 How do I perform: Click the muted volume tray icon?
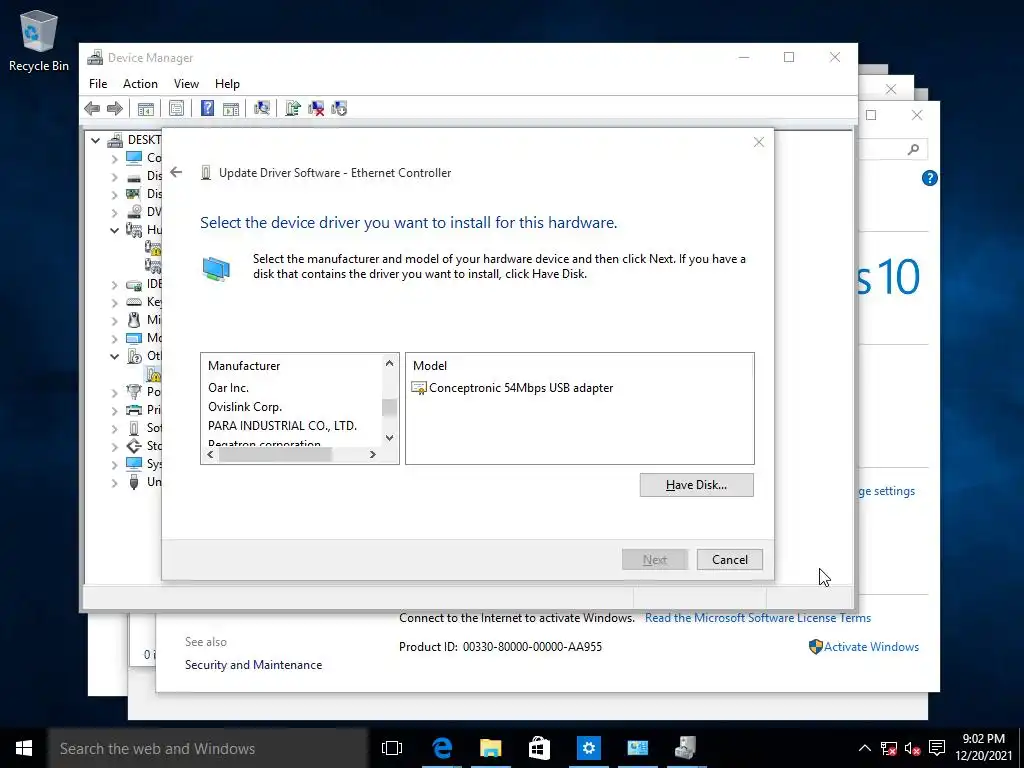(x=913, y=748)
